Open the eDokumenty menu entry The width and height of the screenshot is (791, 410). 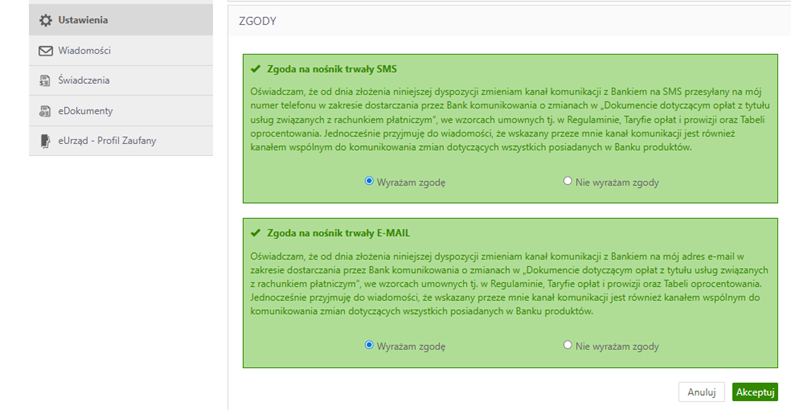click(x=86, y=110)
